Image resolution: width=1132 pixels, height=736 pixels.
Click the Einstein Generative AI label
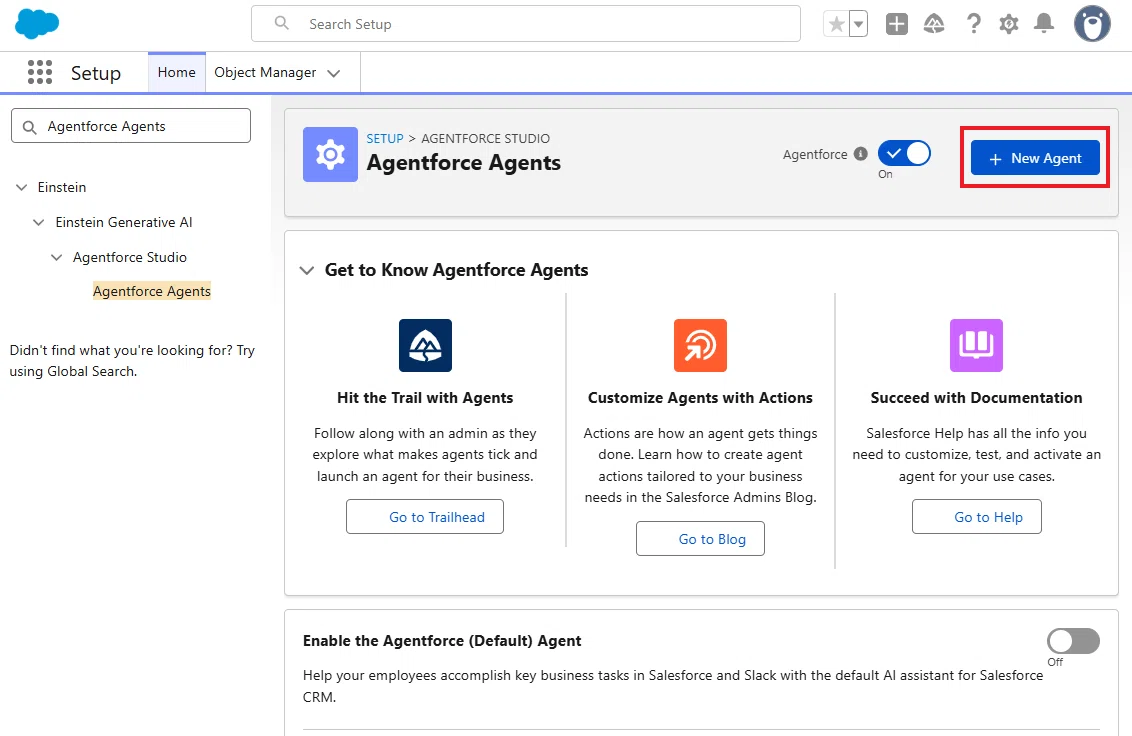124,222
